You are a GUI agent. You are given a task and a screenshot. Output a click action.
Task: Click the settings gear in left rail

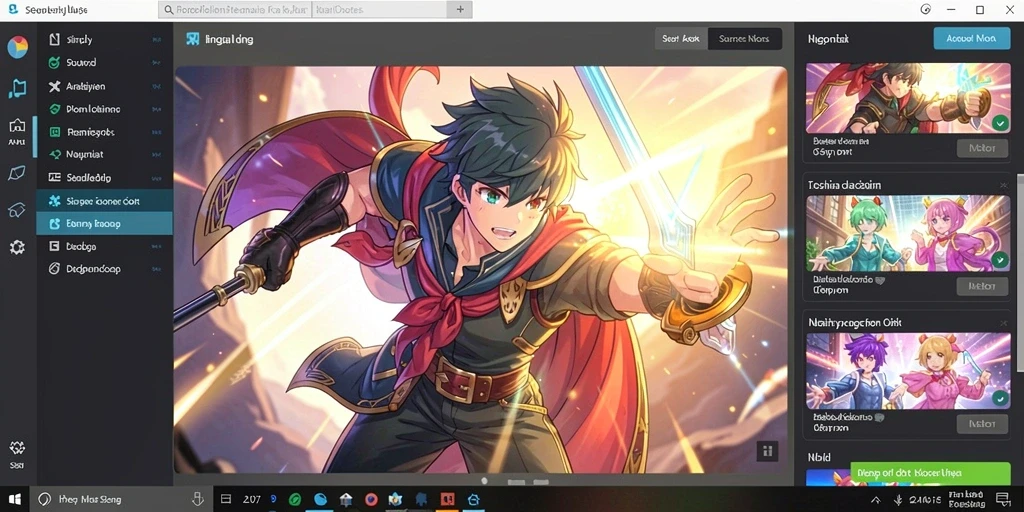(17, 248)
